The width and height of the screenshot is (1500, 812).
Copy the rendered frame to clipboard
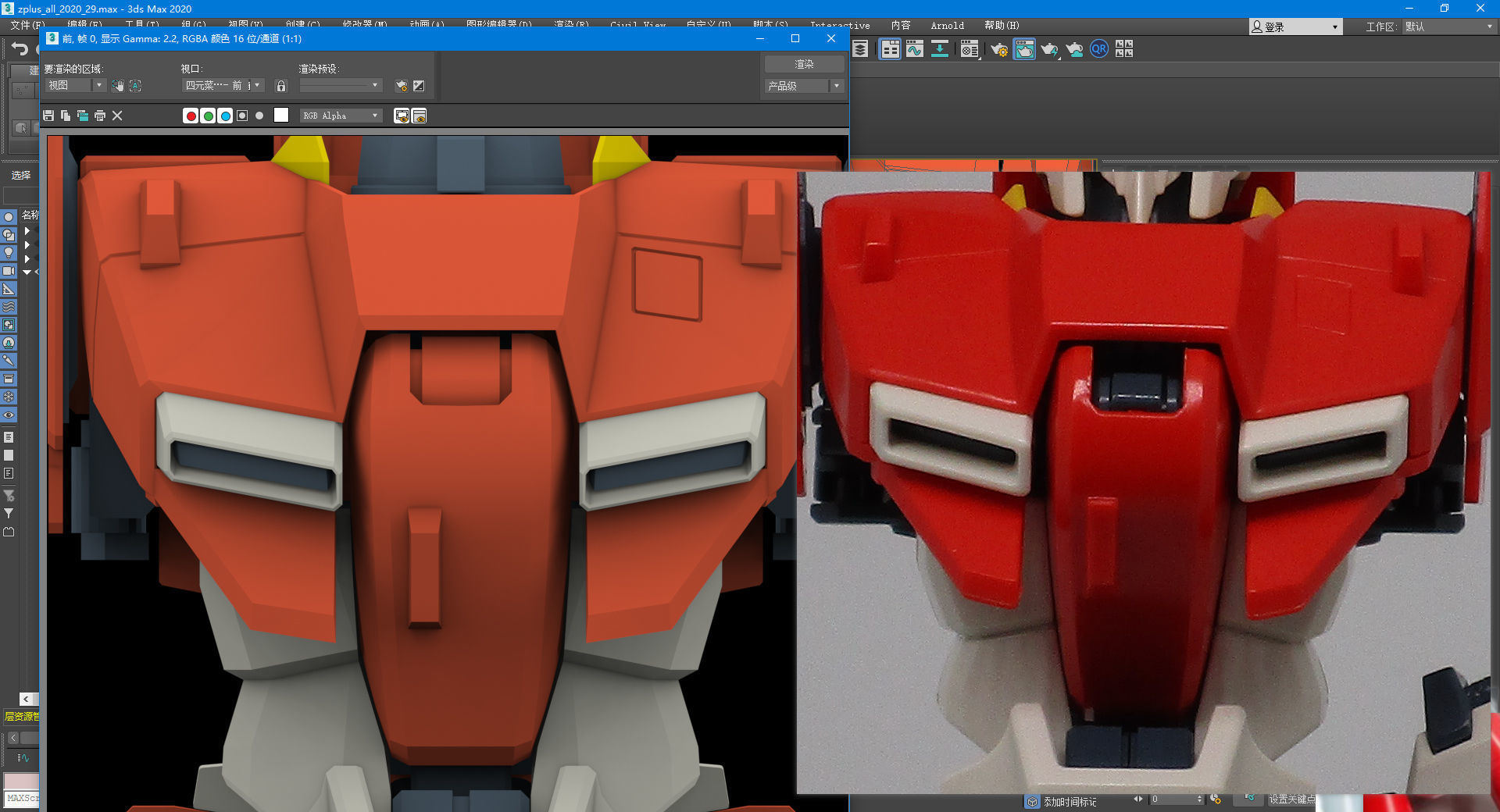(x=66, y=115)
